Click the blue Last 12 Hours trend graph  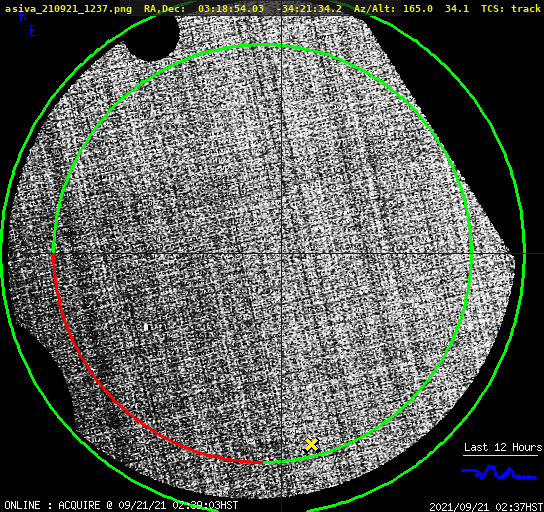(499, 472)
